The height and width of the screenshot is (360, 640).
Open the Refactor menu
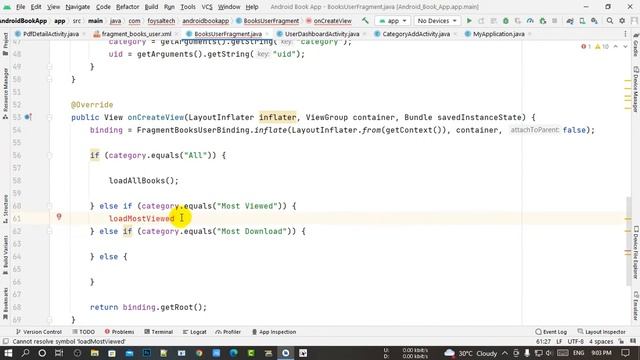[127, 7]
